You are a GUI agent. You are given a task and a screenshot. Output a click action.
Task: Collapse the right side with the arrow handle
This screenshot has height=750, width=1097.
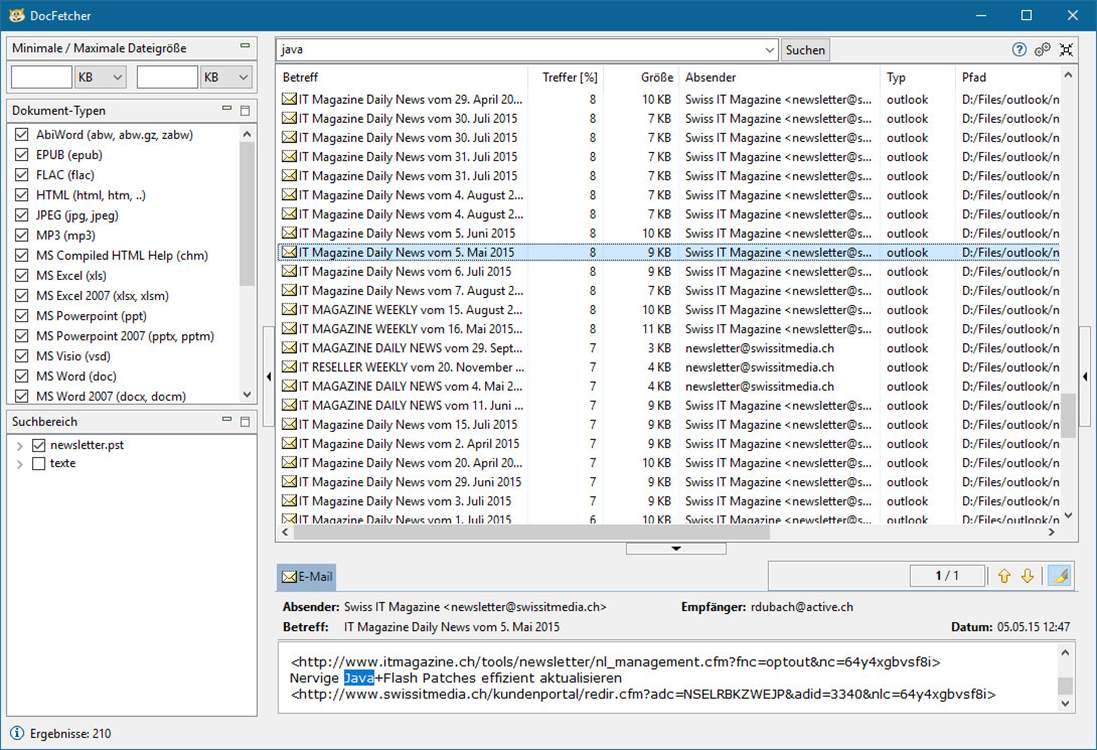pyautogui.click(x=1085, y=376)
